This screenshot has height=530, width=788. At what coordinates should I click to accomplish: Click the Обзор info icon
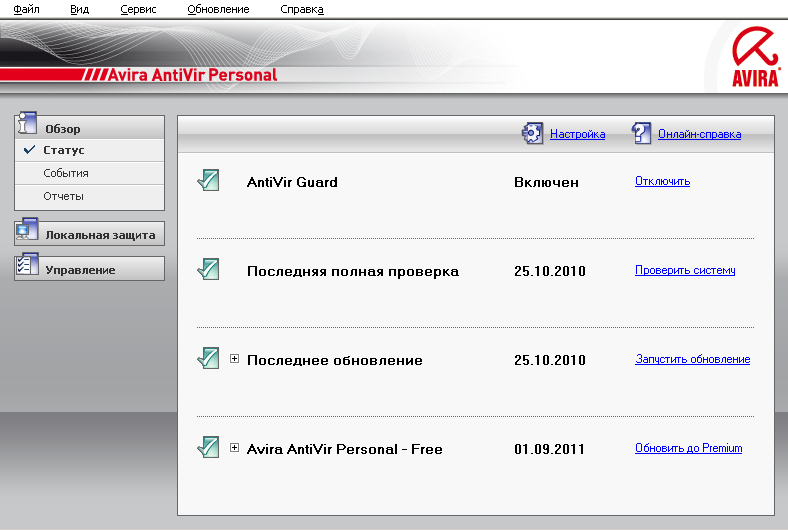27,123
